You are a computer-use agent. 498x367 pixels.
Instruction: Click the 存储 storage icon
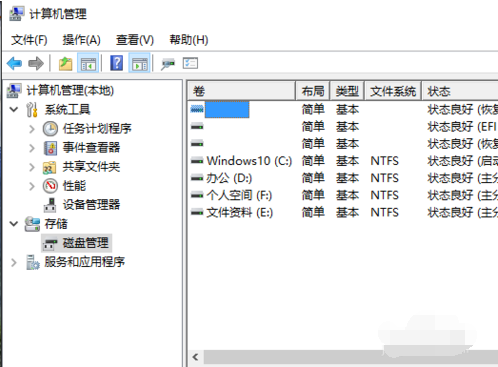click(x=32, y=224)
